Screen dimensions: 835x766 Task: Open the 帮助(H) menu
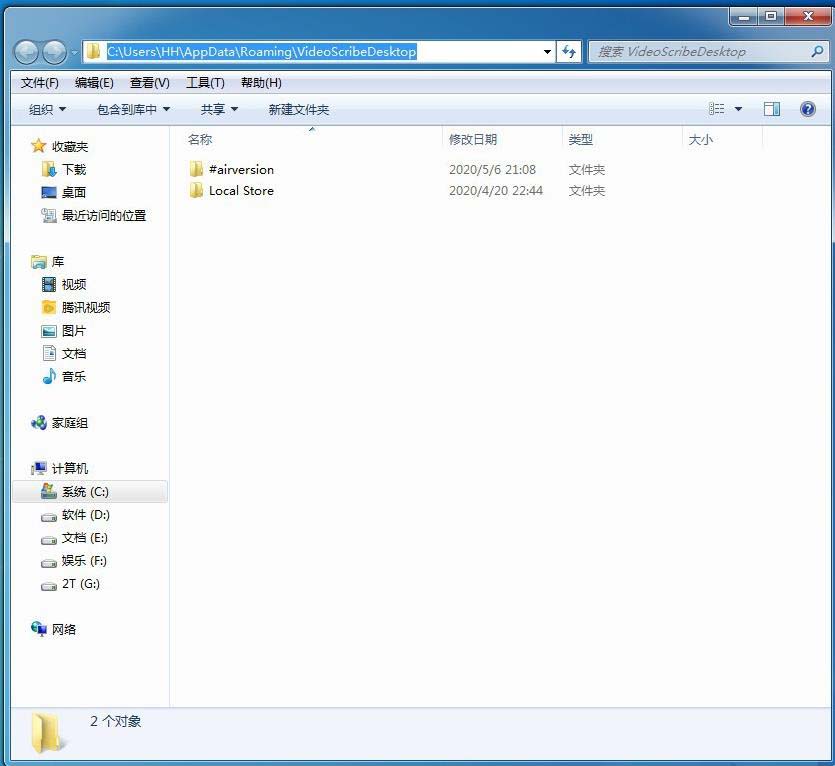tap(261, 83)
